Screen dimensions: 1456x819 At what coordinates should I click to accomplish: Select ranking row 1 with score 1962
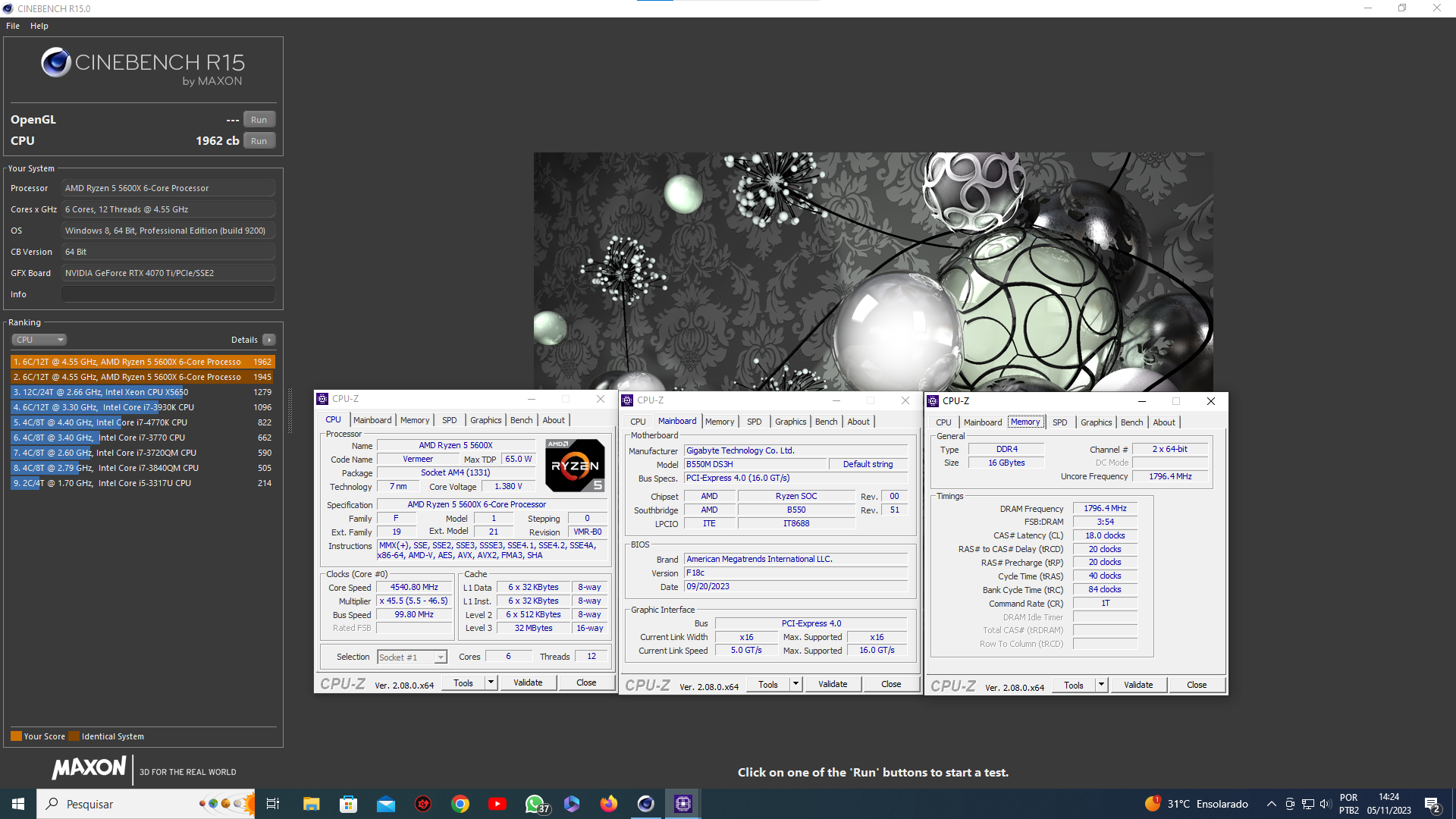(x=143, y=362)
